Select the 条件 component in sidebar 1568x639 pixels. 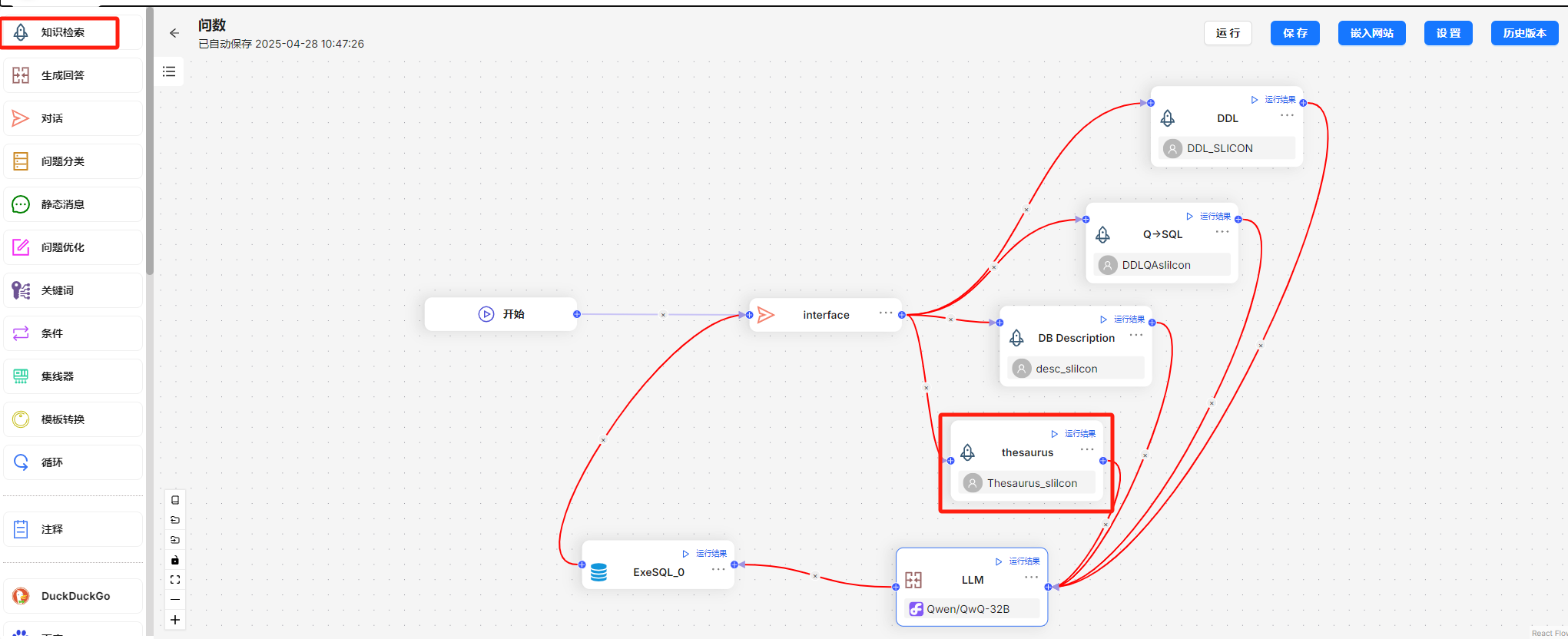(x=72, y=333)
